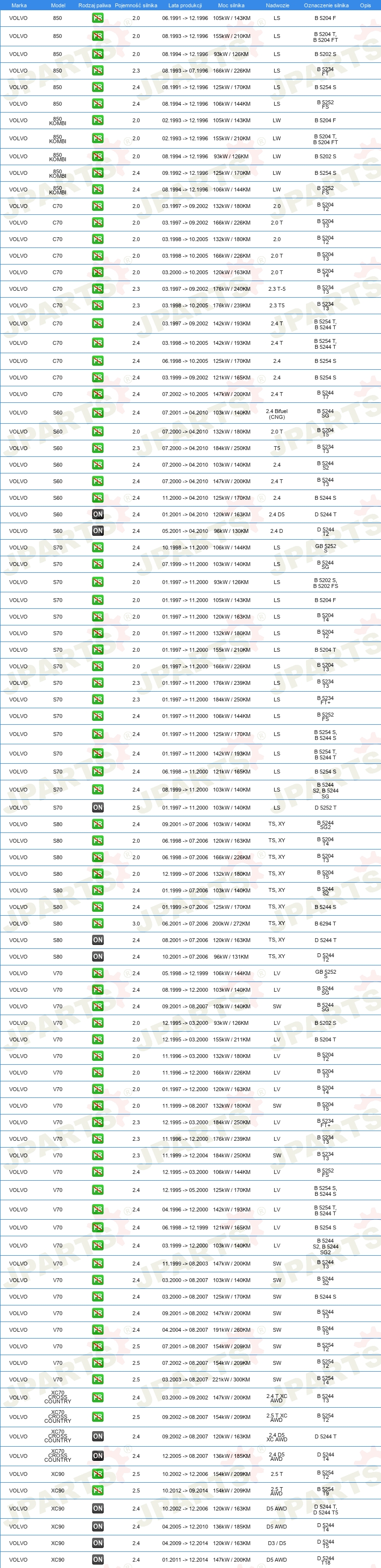
Task: Click the power value 221kW / 300KM
Action: pyautogui.click(x=231, y=1380)
